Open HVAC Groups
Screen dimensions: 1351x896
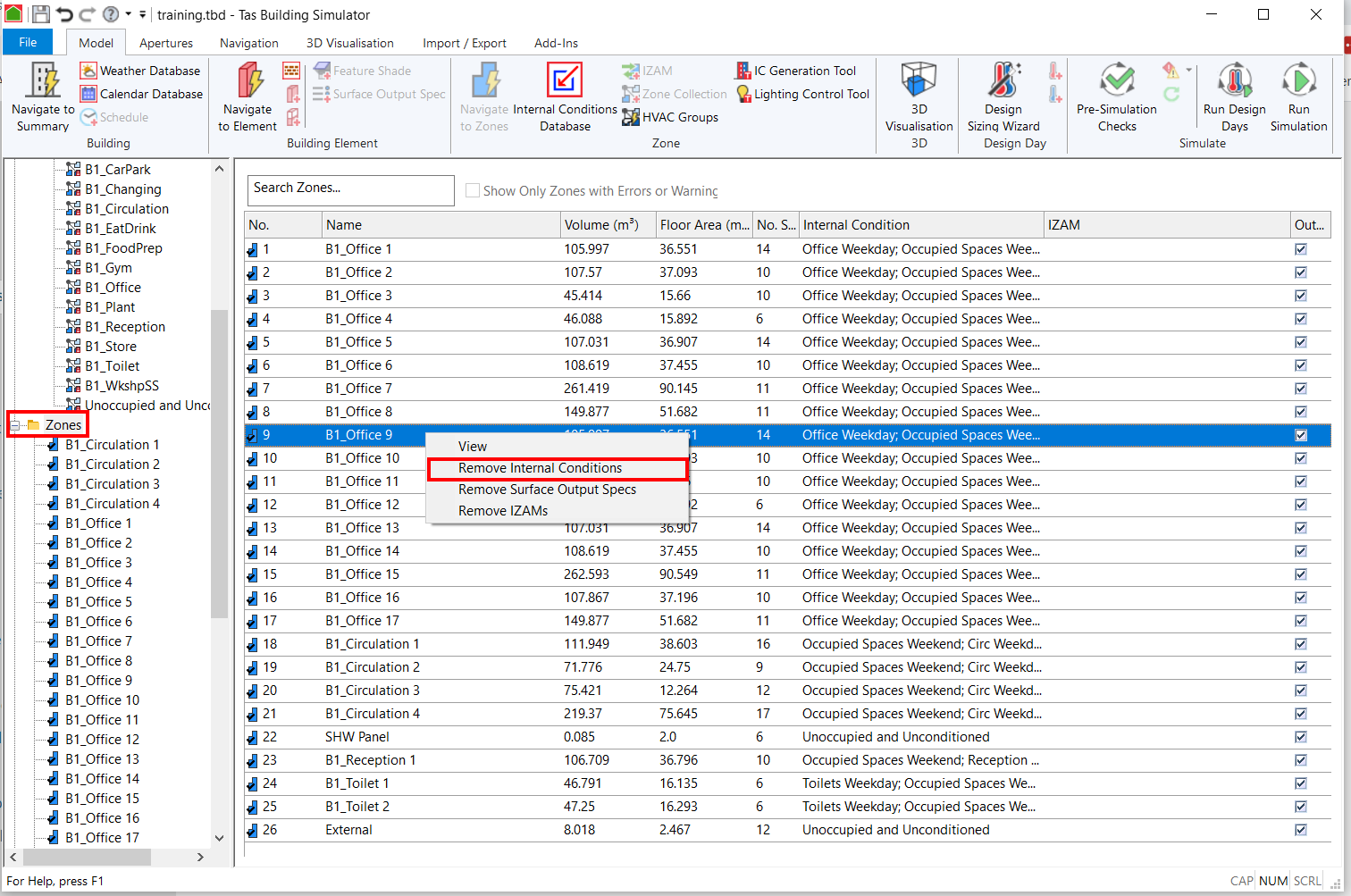point(670,117)
